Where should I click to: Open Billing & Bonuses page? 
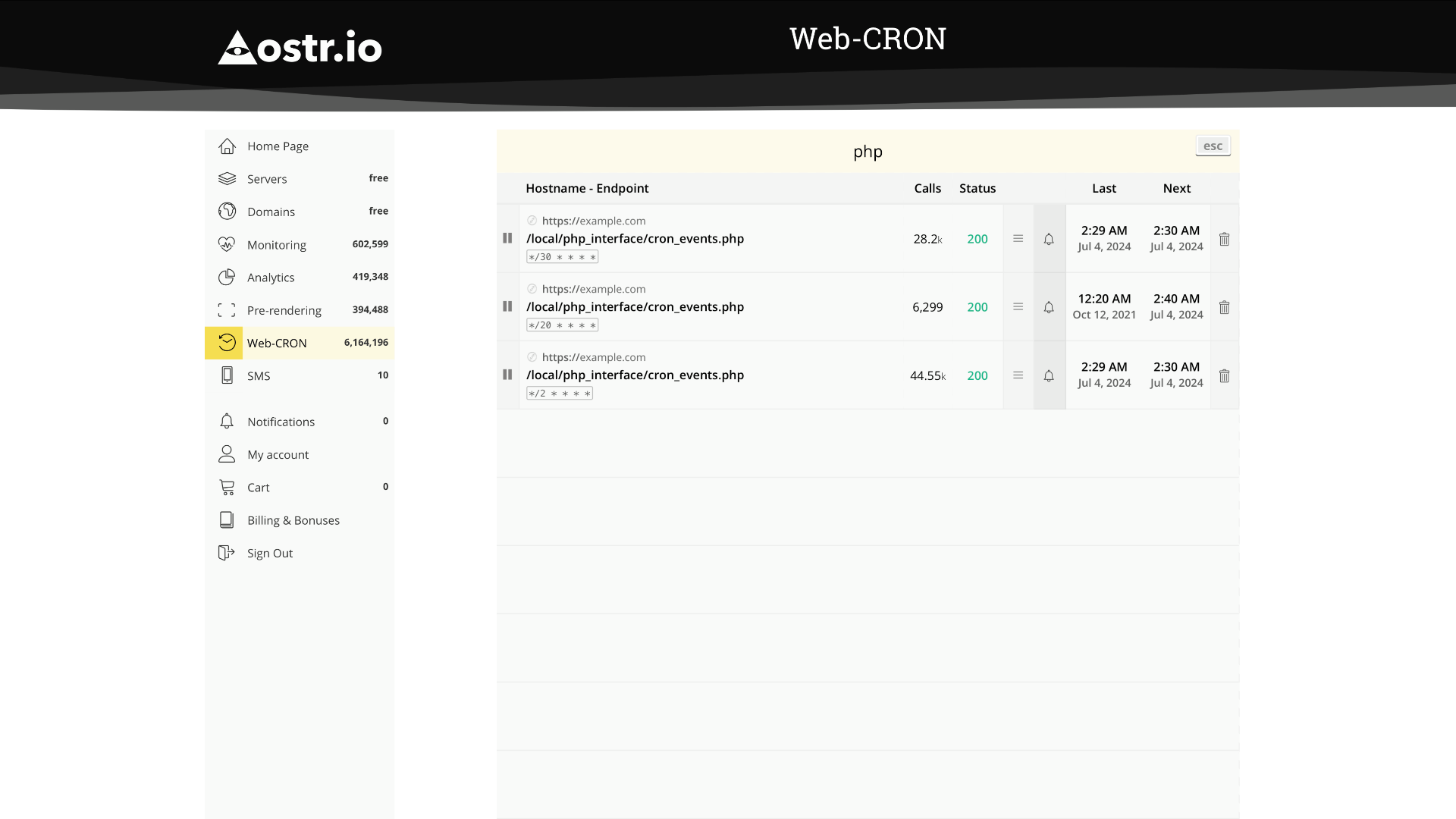coord(293,520)
